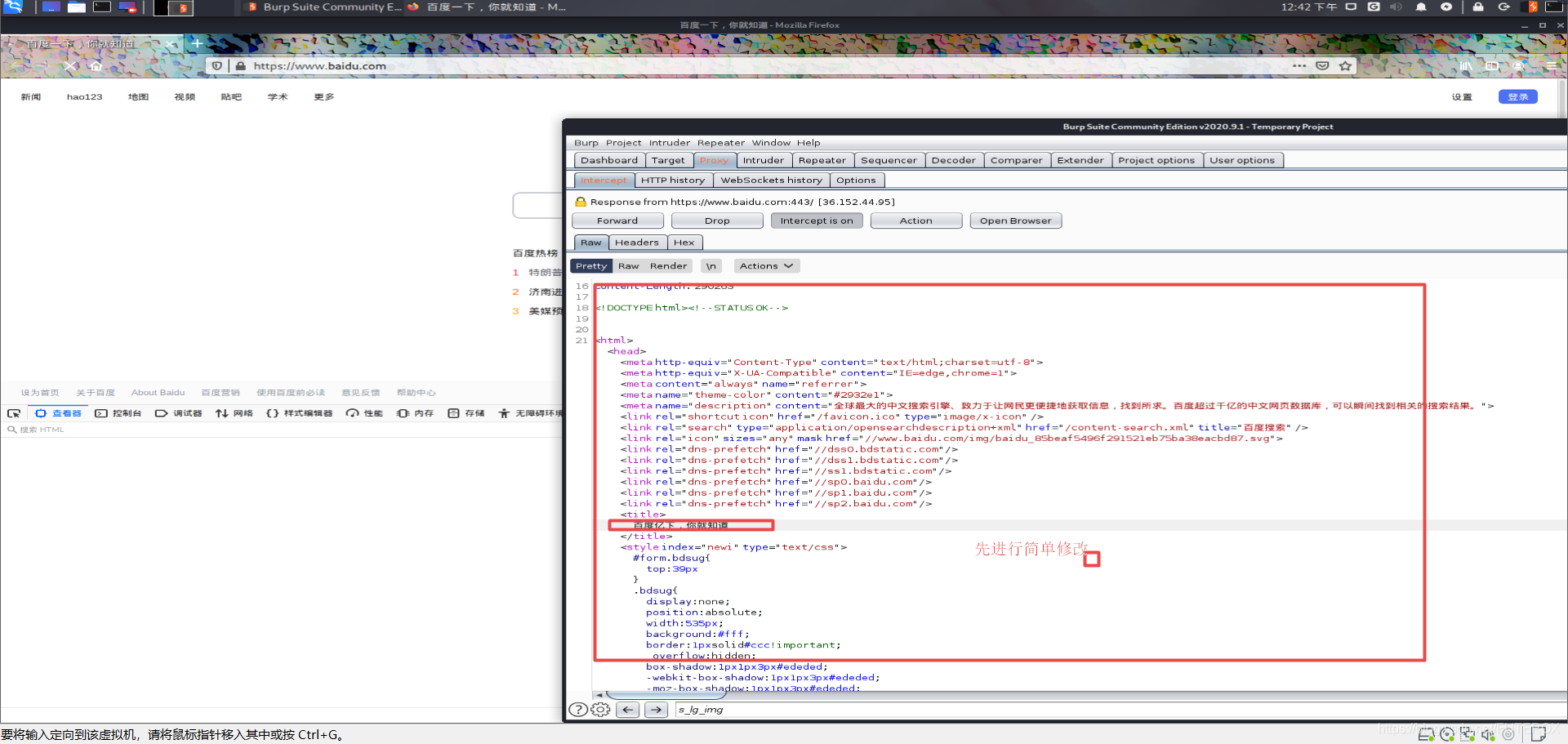Click 设置 on the Baidu page
The height and width of the screenshot is (744, 1568).
pos(1462,97)
